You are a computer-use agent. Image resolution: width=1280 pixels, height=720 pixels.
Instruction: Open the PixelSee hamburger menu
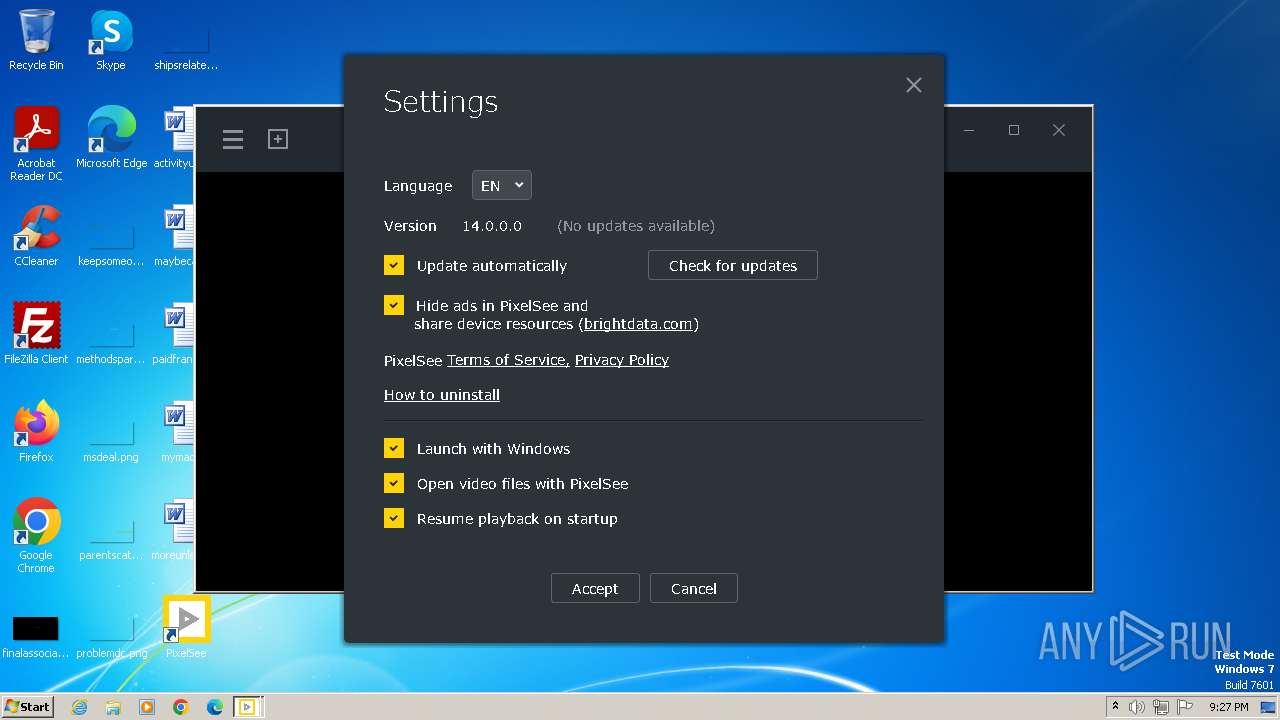[x=233, y=139]
